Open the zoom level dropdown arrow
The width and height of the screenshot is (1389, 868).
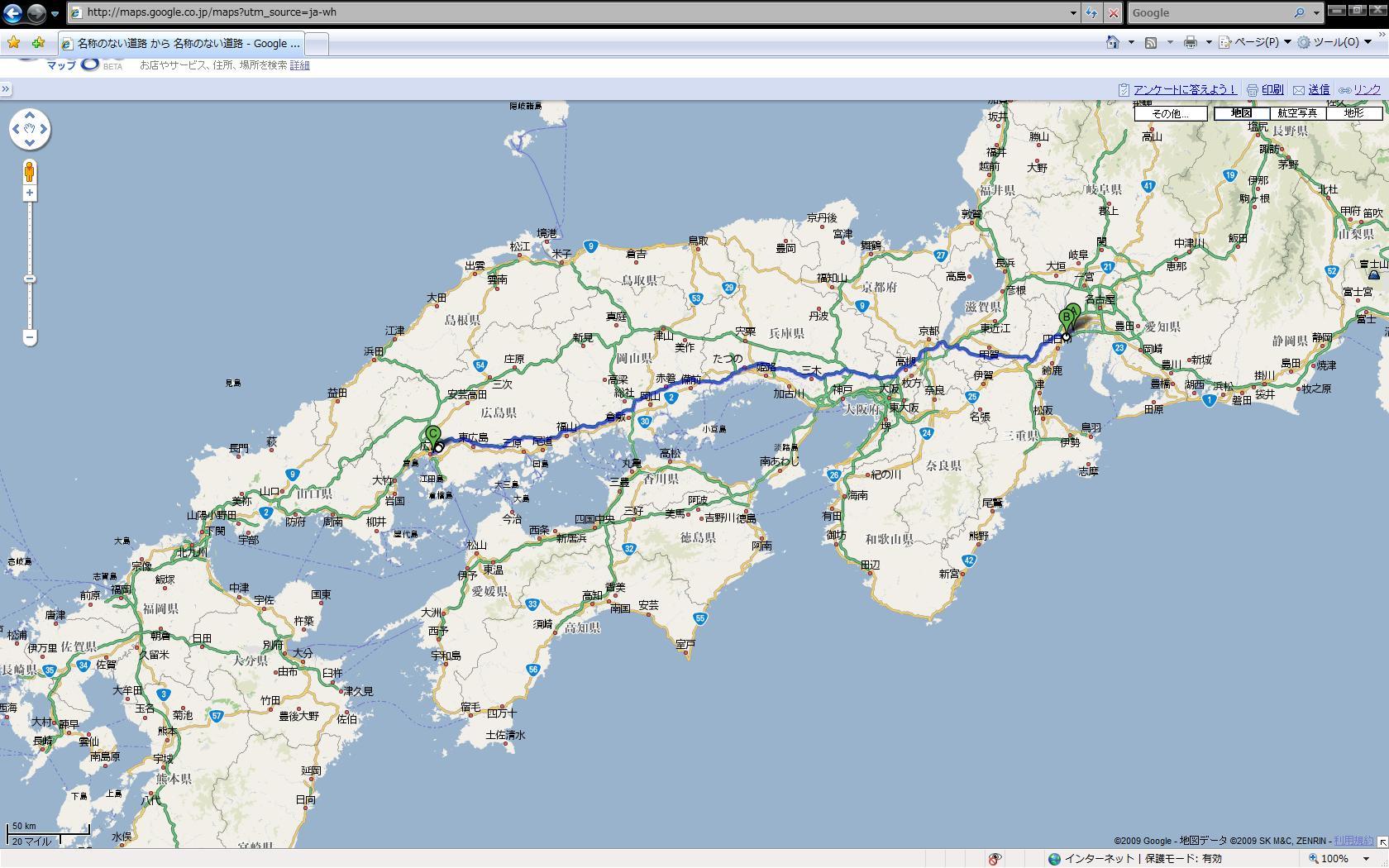pos(1366,859)
